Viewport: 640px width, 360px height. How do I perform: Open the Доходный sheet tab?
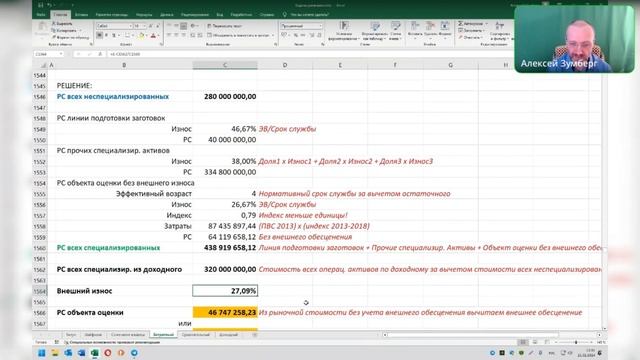[228, 335]
